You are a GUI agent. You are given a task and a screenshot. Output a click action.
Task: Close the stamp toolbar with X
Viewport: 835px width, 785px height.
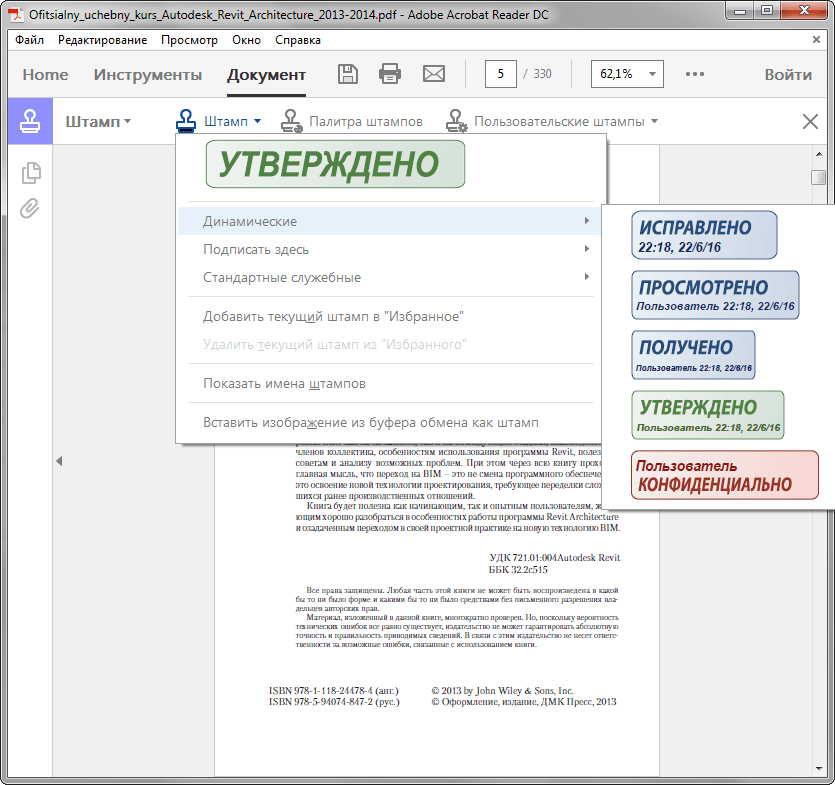pyautogui.click(x=810, y=121)
